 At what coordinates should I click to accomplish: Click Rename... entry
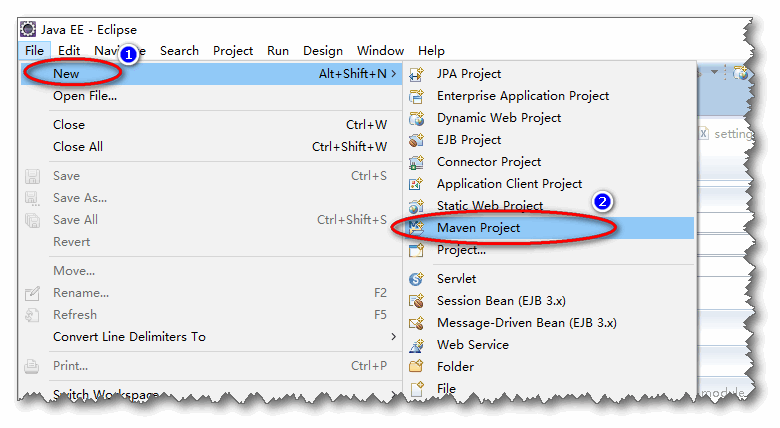pyautogui.click(x=211, y=293)
